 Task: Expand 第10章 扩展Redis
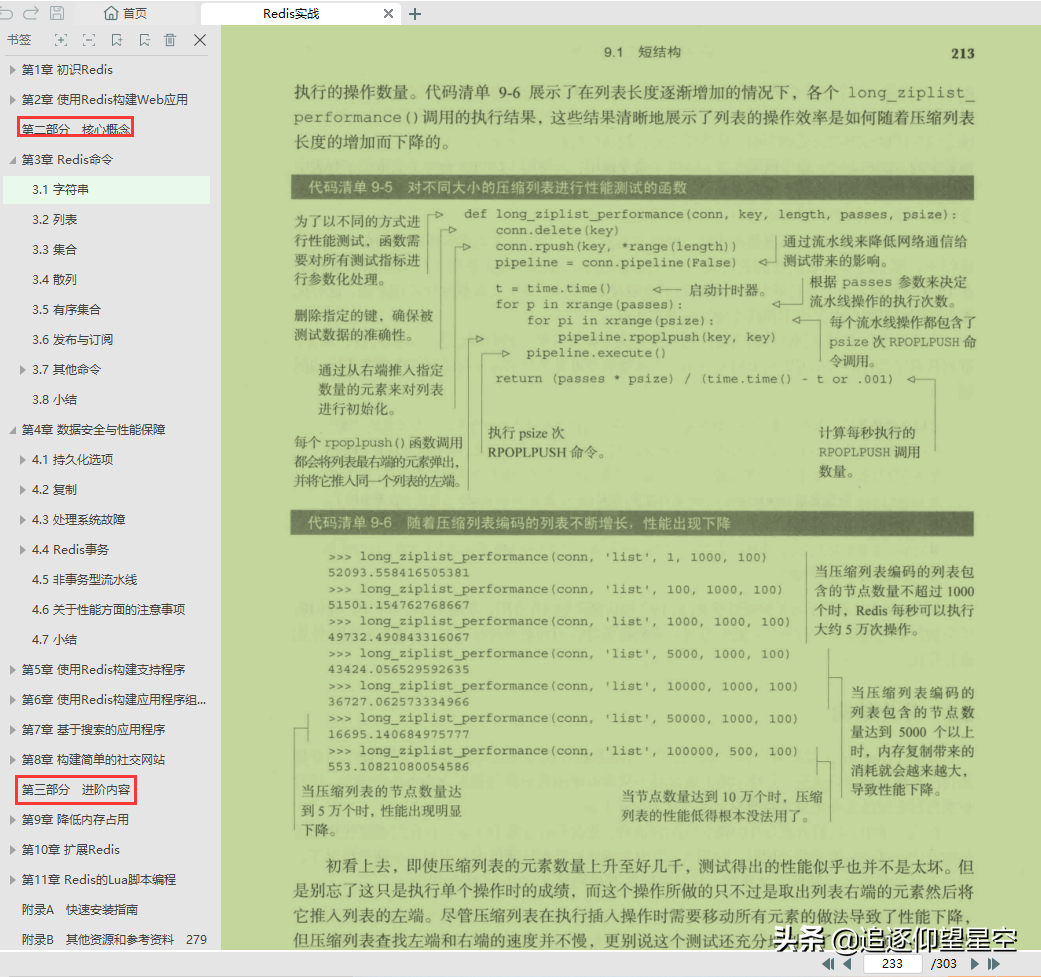click(x=13, y=850)
